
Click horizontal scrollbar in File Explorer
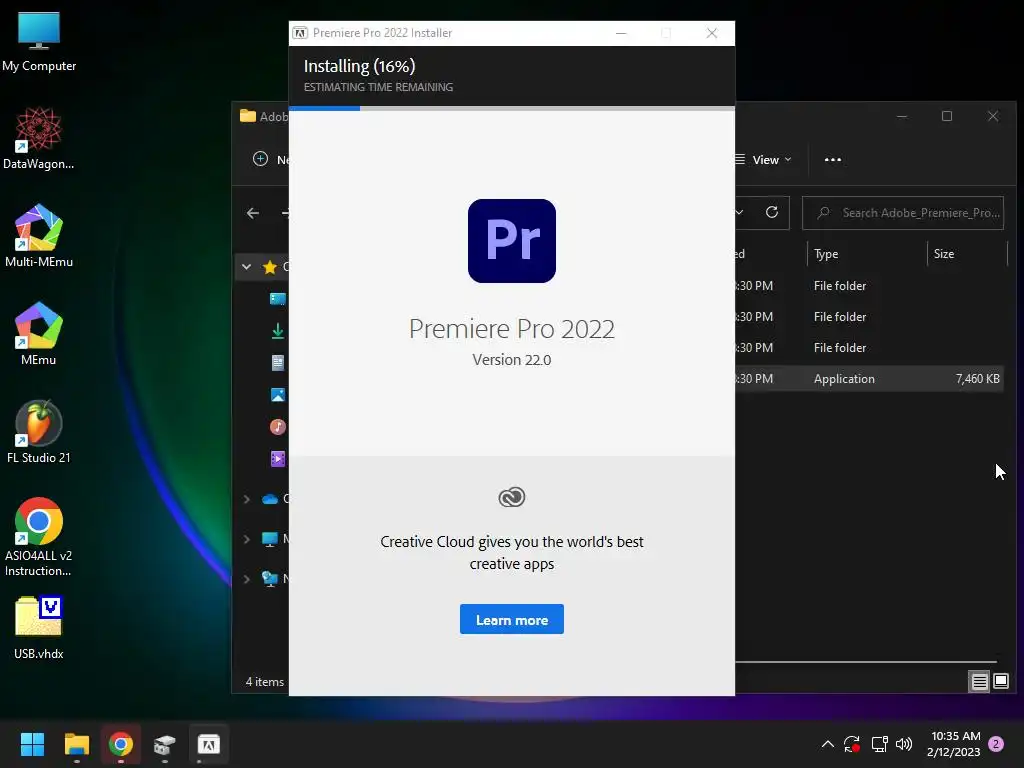[x=866, y=662]
